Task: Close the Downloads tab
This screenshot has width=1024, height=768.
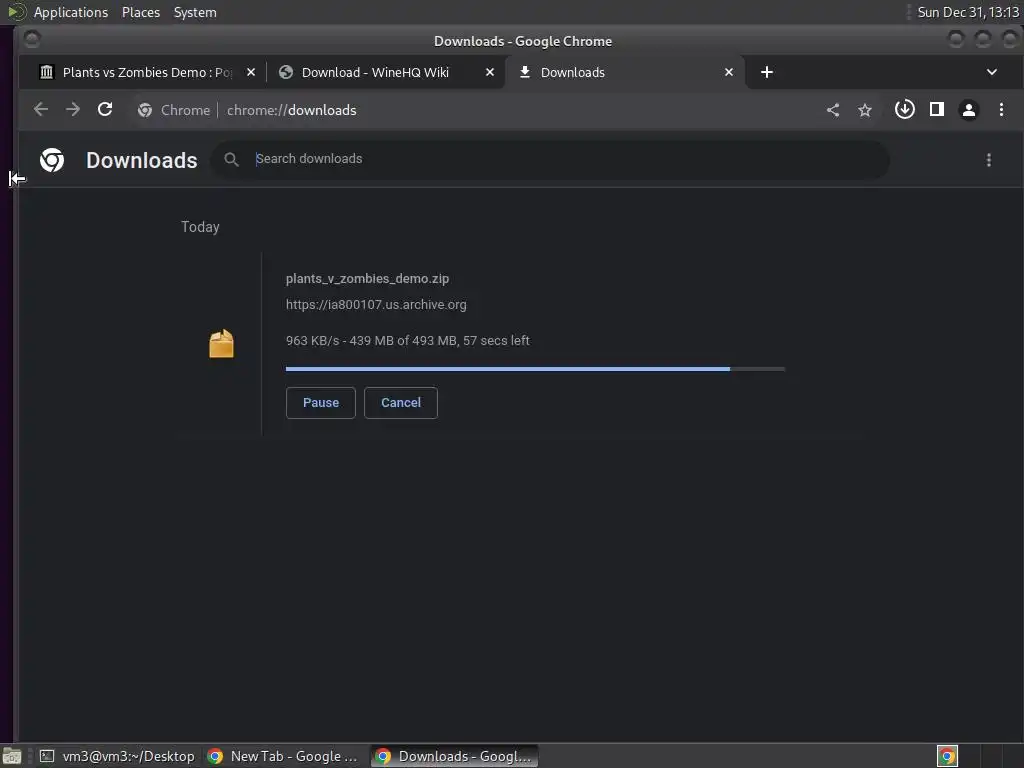Action: 729,72
